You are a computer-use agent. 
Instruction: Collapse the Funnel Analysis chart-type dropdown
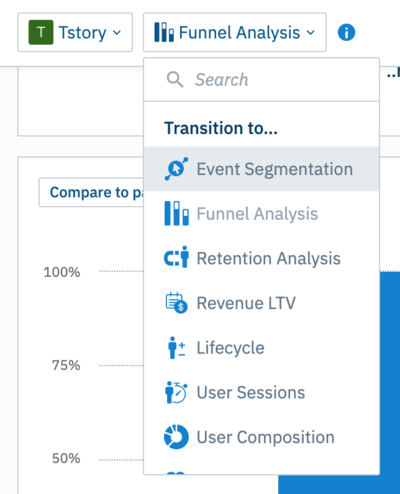pyautogui.click(x=235, y=32)
